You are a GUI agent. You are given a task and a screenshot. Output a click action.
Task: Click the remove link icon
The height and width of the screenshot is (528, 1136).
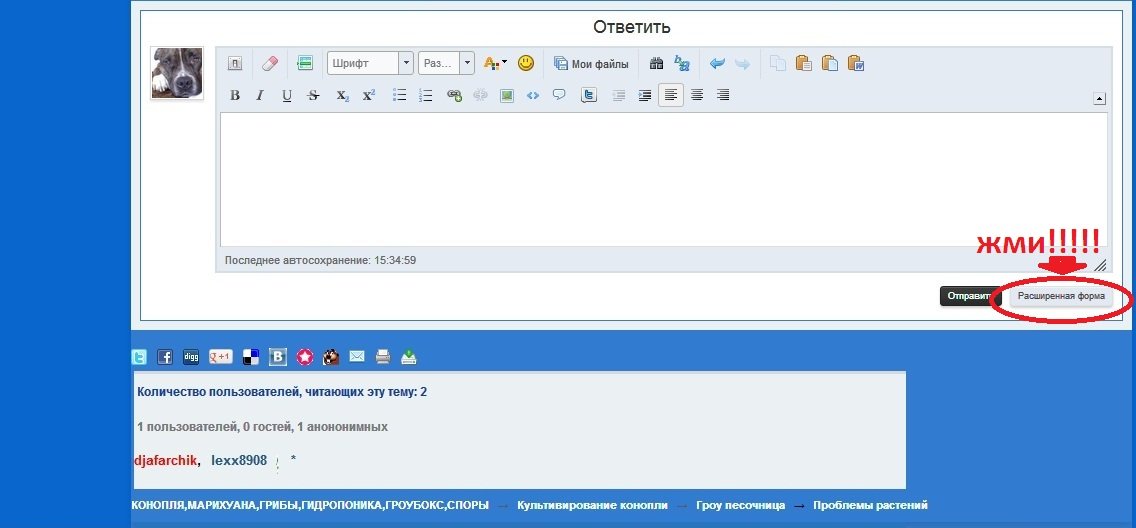click(480, 95)
